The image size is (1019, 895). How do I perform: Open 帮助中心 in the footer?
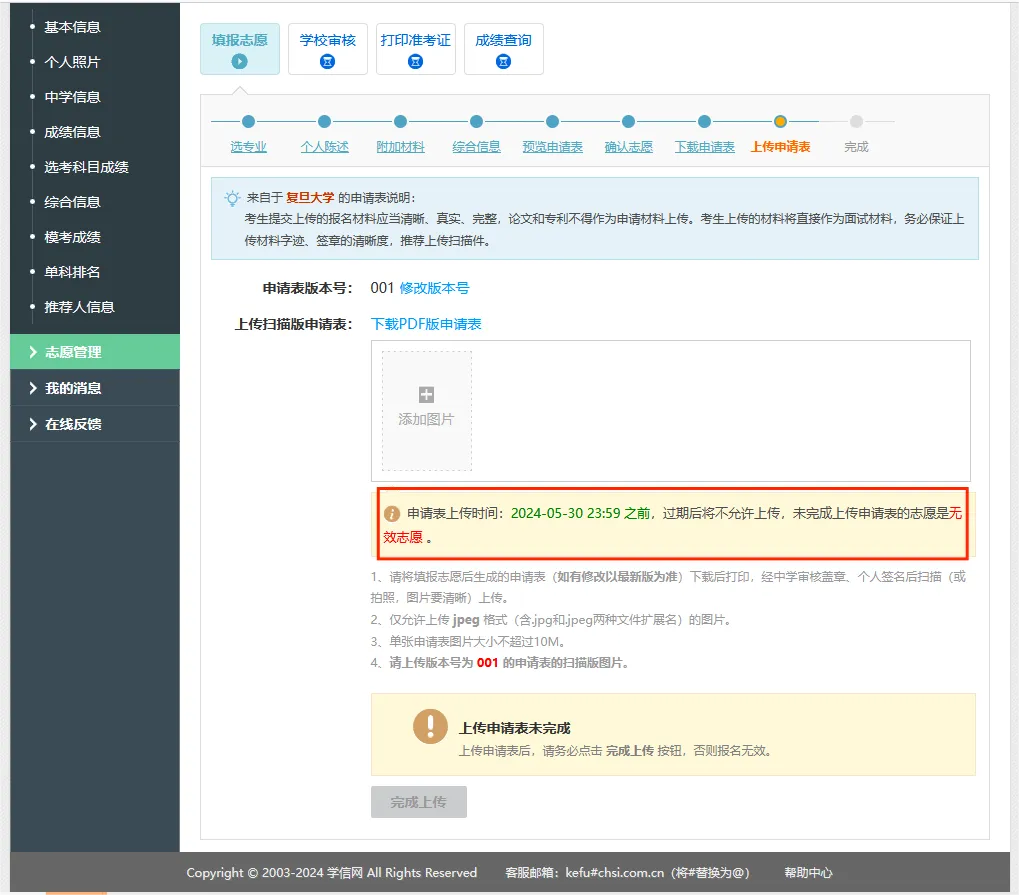point(808,873)
